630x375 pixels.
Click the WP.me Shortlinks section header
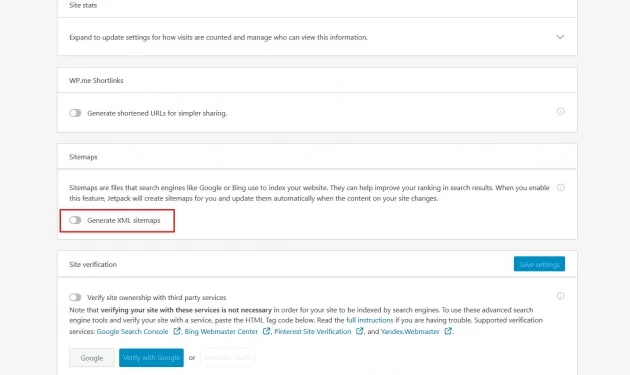96,80
